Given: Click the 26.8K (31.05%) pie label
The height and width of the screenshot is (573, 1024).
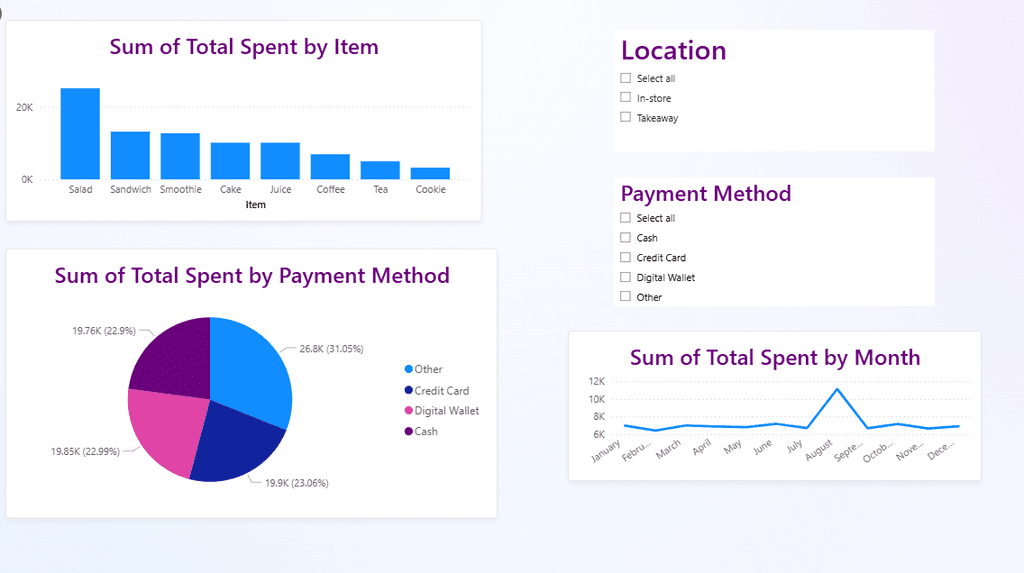Looking at the screenshot, I should [x=331, y=349].
